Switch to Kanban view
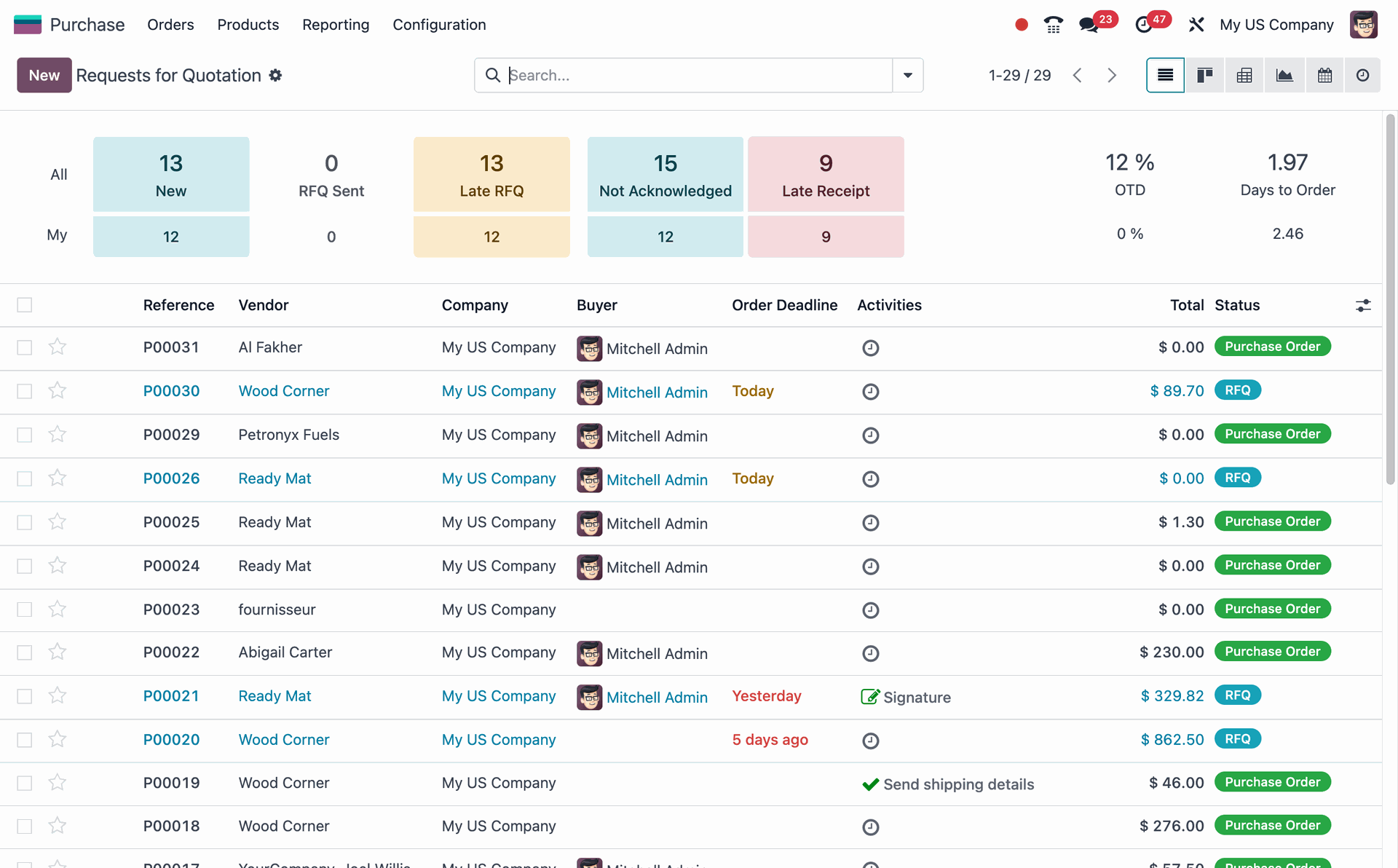The width and height of the screenshot is (1398, 868). click(x=1205, y=75)
